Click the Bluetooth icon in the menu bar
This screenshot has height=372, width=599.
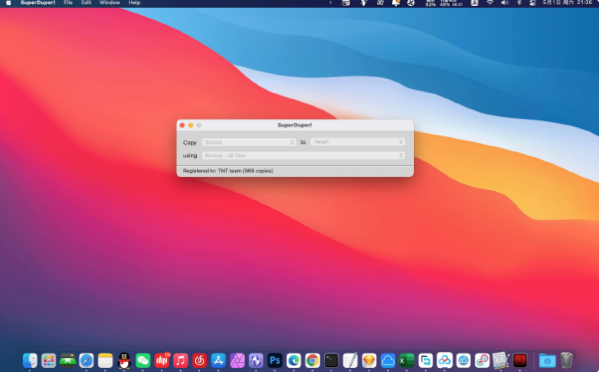(519, 3)
